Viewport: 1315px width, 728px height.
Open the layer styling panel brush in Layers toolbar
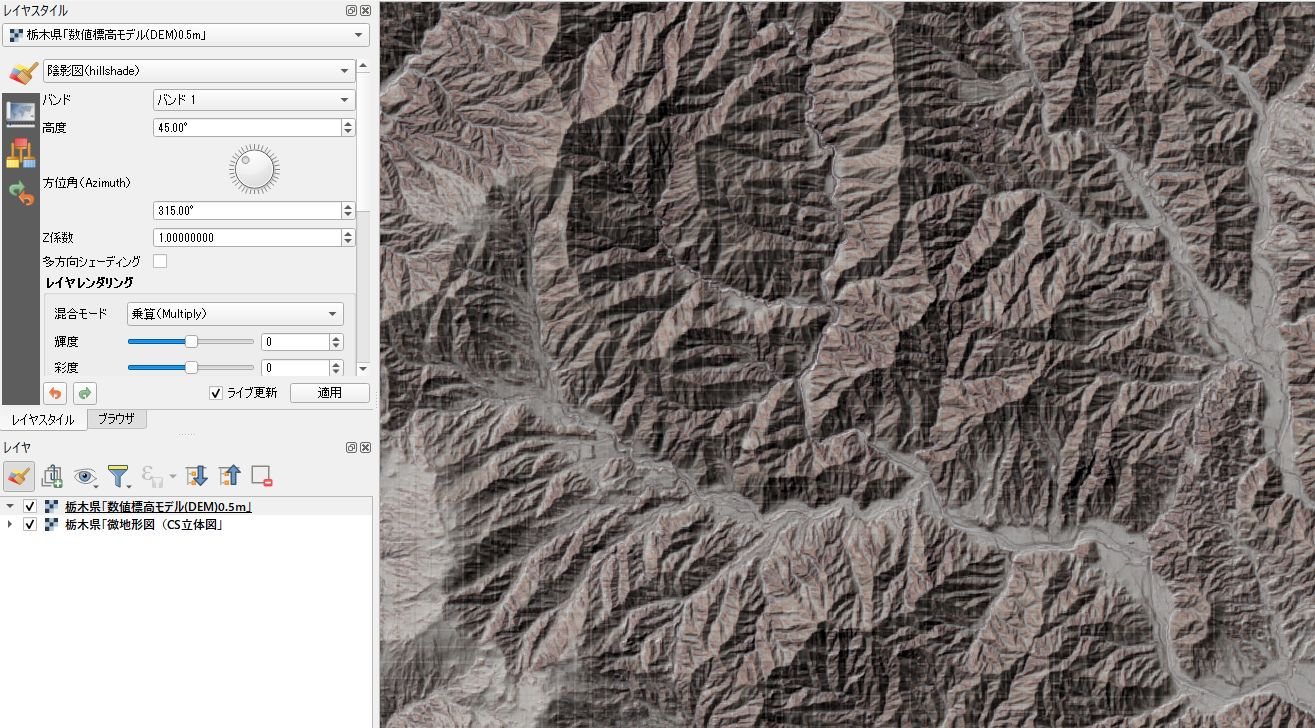click(x=19, y=475)
